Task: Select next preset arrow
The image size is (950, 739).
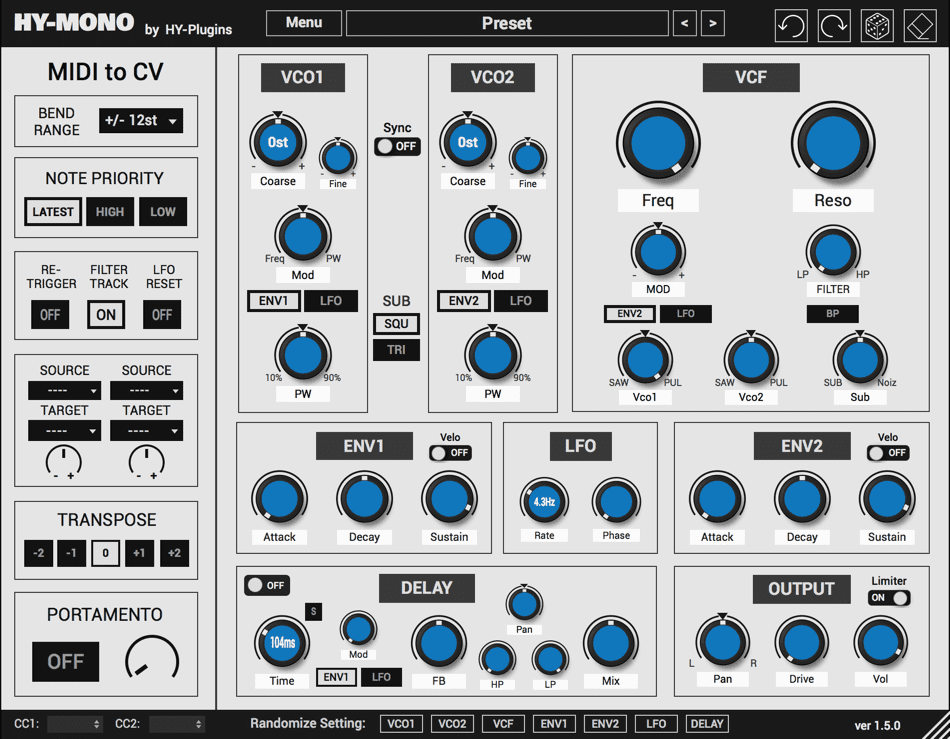Action: 713,23
